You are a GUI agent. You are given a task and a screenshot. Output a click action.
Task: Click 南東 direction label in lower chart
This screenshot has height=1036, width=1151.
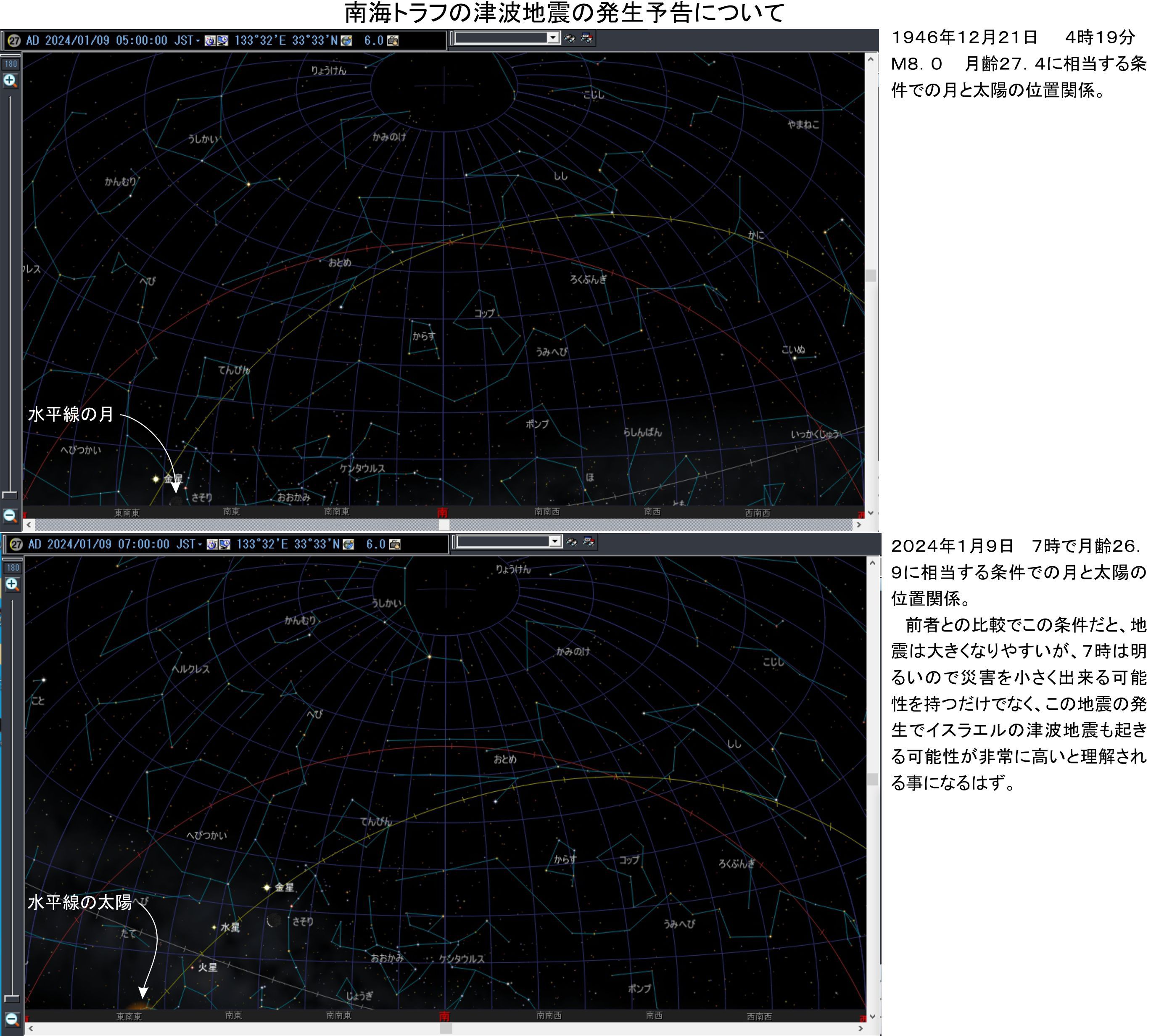click(x=233, y=1015)
